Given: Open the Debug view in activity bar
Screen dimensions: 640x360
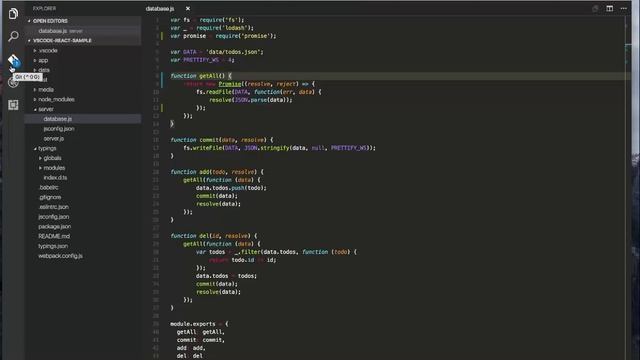Looking at the screenshot, I should (13, 83).
